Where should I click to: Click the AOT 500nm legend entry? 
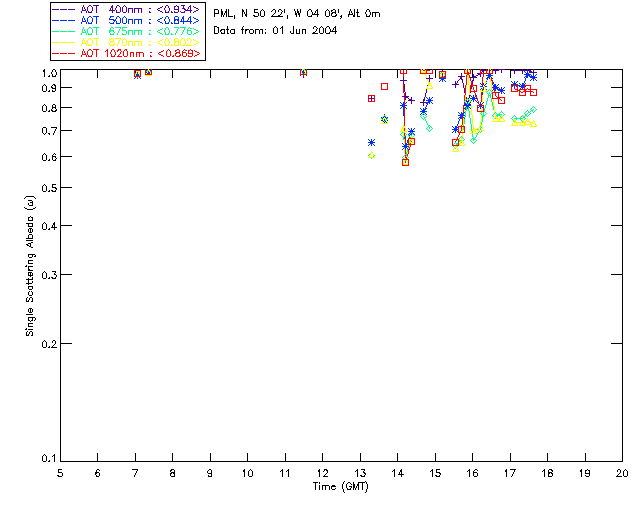[126, 20]
